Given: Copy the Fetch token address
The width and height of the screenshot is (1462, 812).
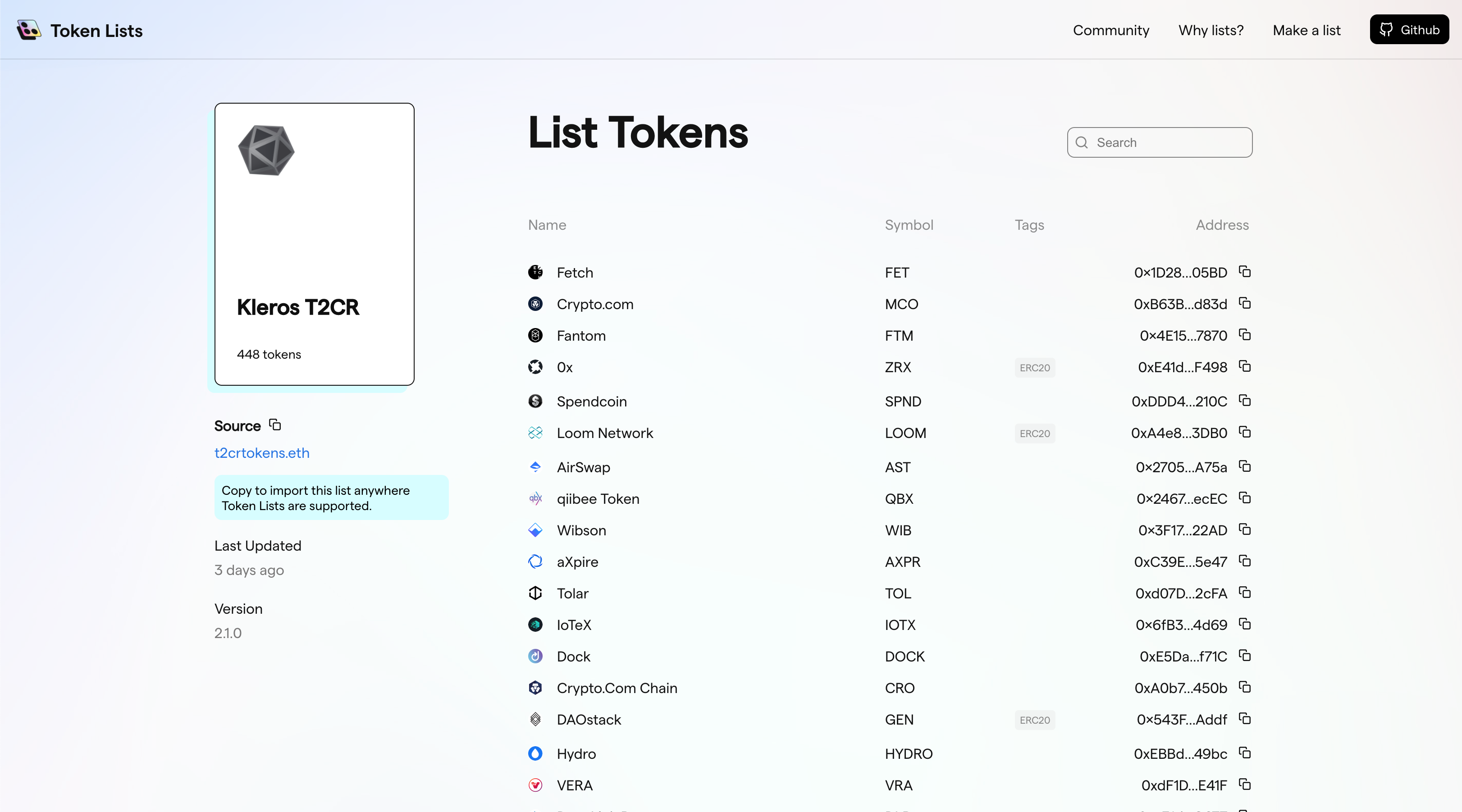Looking at the screenshot, I should [1245, 272].
